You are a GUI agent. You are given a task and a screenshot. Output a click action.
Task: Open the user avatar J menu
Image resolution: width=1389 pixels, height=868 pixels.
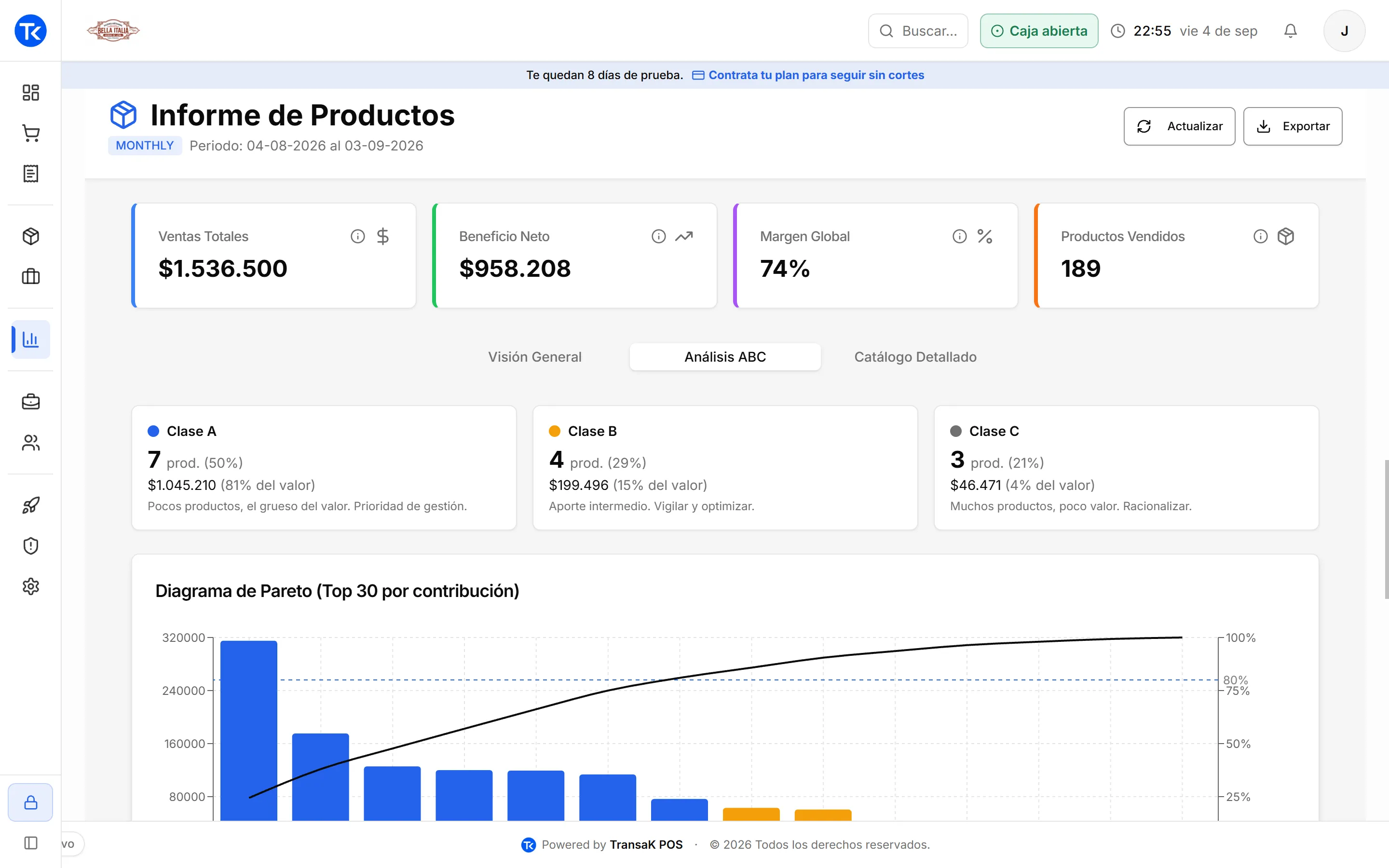(x=1344, y=30)
